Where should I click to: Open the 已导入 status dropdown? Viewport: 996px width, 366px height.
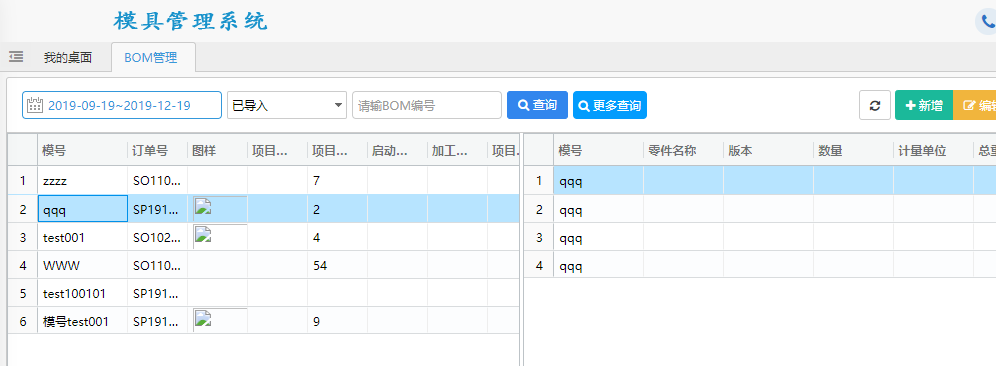(x=287, y=105)
